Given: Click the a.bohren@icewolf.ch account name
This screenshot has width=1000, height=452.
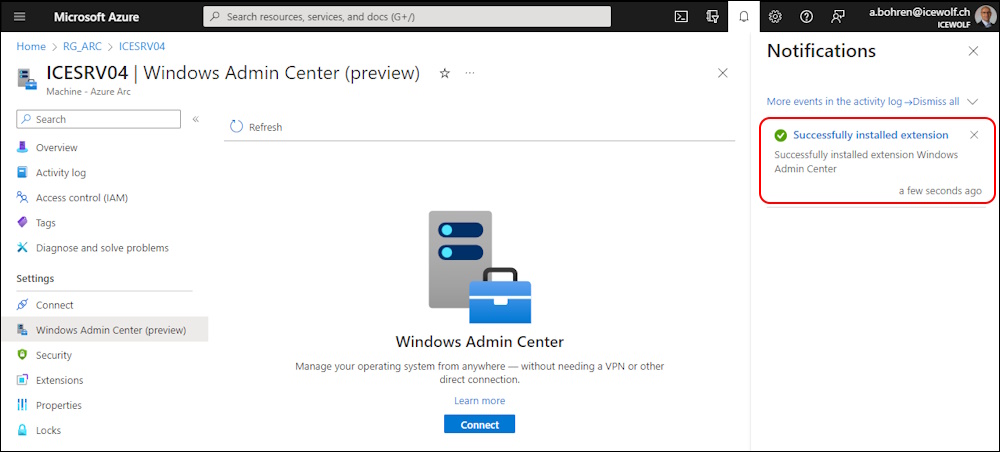Looking at the screenshot, I should [920, 11].
